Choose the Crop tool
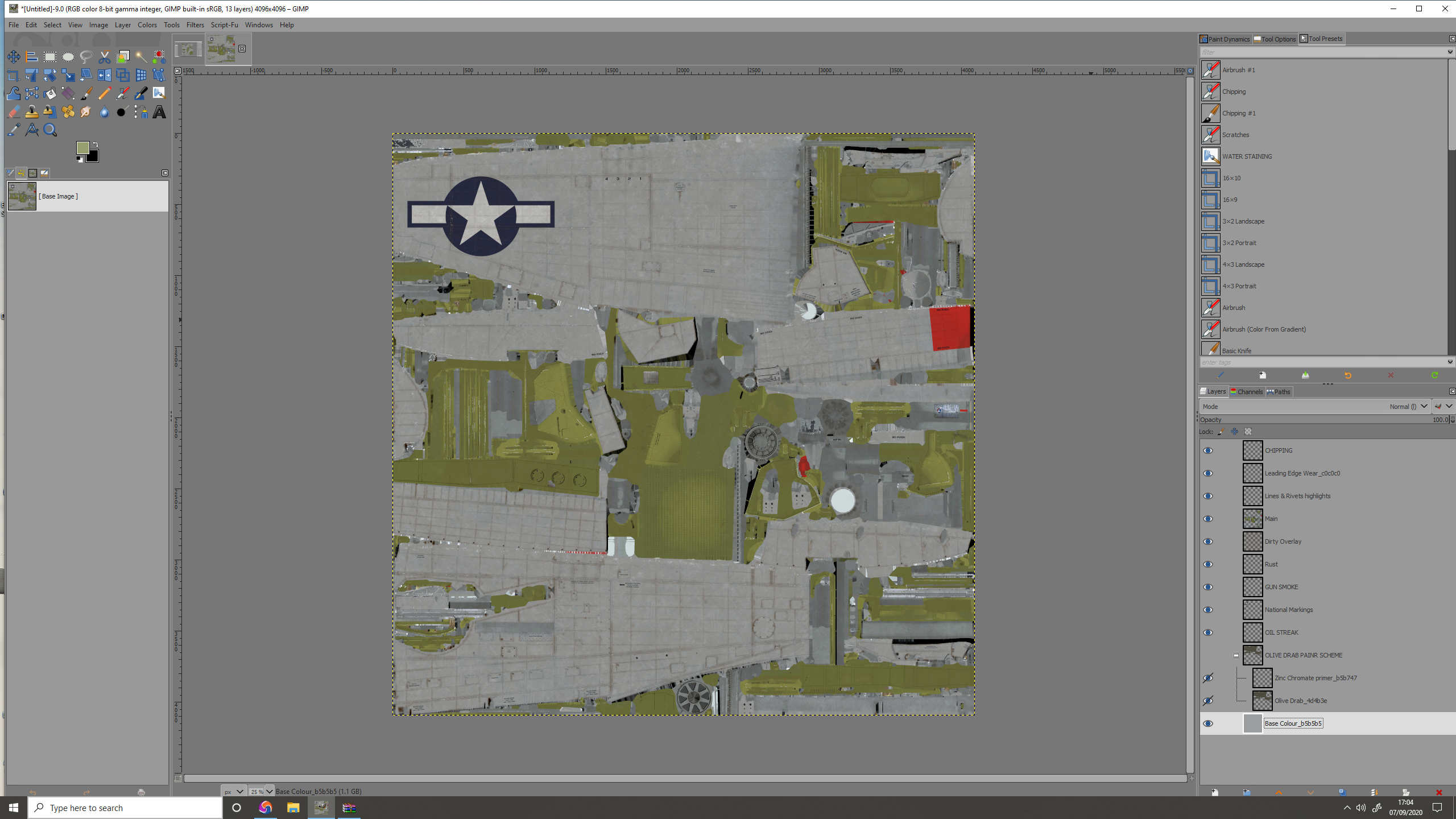 click(x=14, y=75)
